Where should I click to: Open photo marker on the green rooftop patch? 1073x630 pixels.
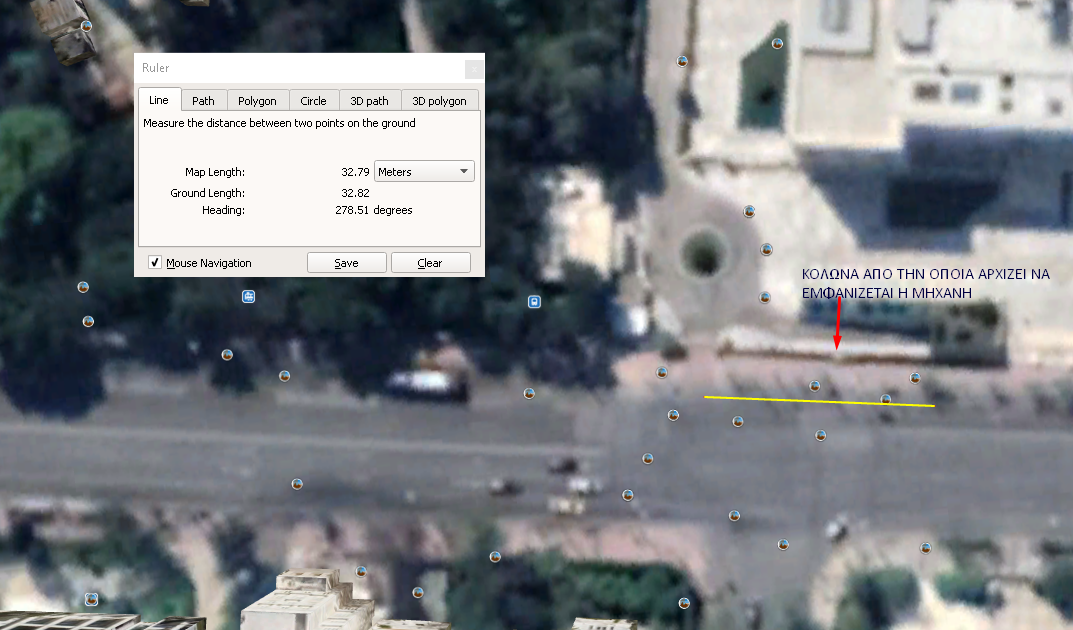click(777, 44)
